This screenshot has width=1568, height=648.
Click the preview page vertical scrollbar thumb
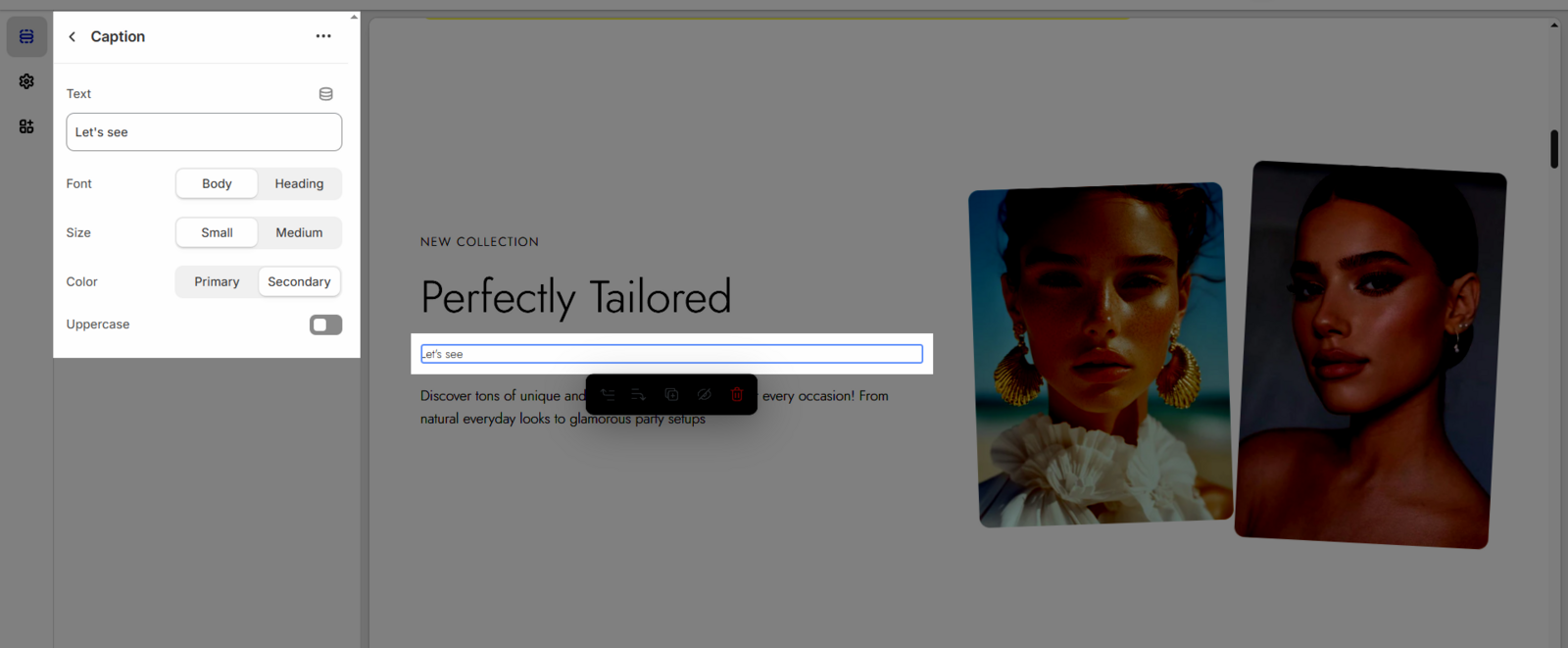[x=1554, y=149]
